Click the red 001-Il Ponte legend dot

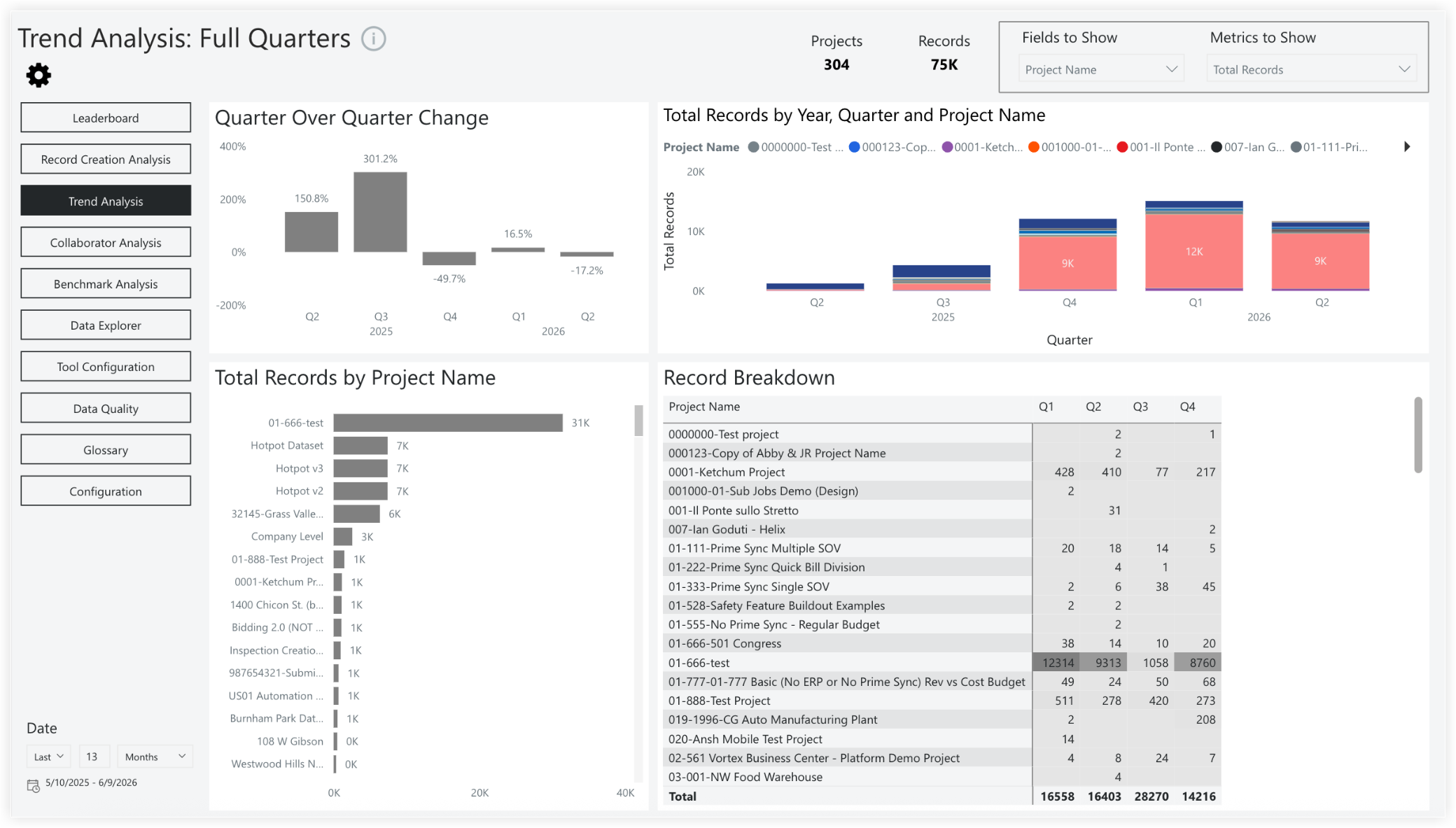(1122, 147)
